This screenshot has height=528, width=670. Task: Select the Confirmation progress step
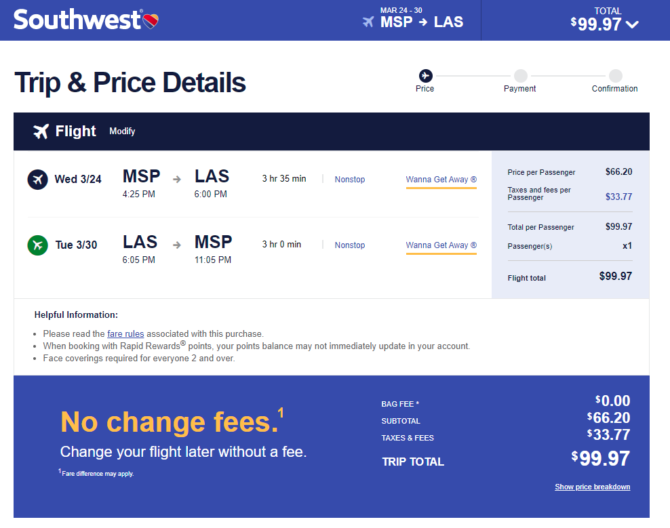coord(615,81)
